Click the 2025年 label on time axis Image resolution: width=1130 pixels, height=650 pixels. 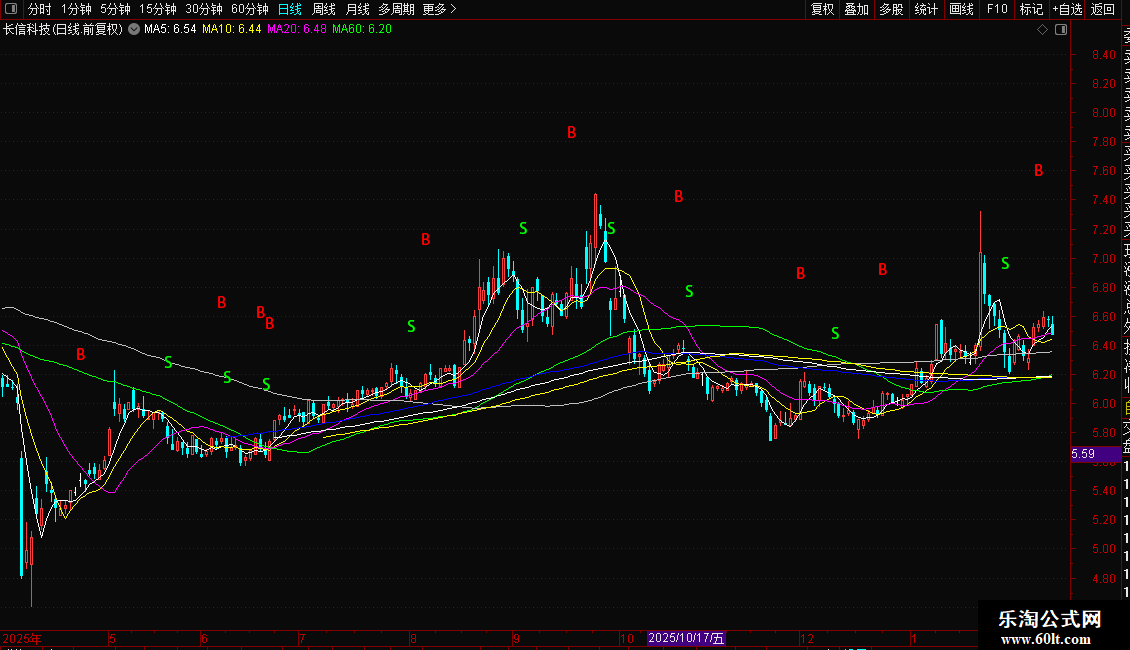coord(22,639)
